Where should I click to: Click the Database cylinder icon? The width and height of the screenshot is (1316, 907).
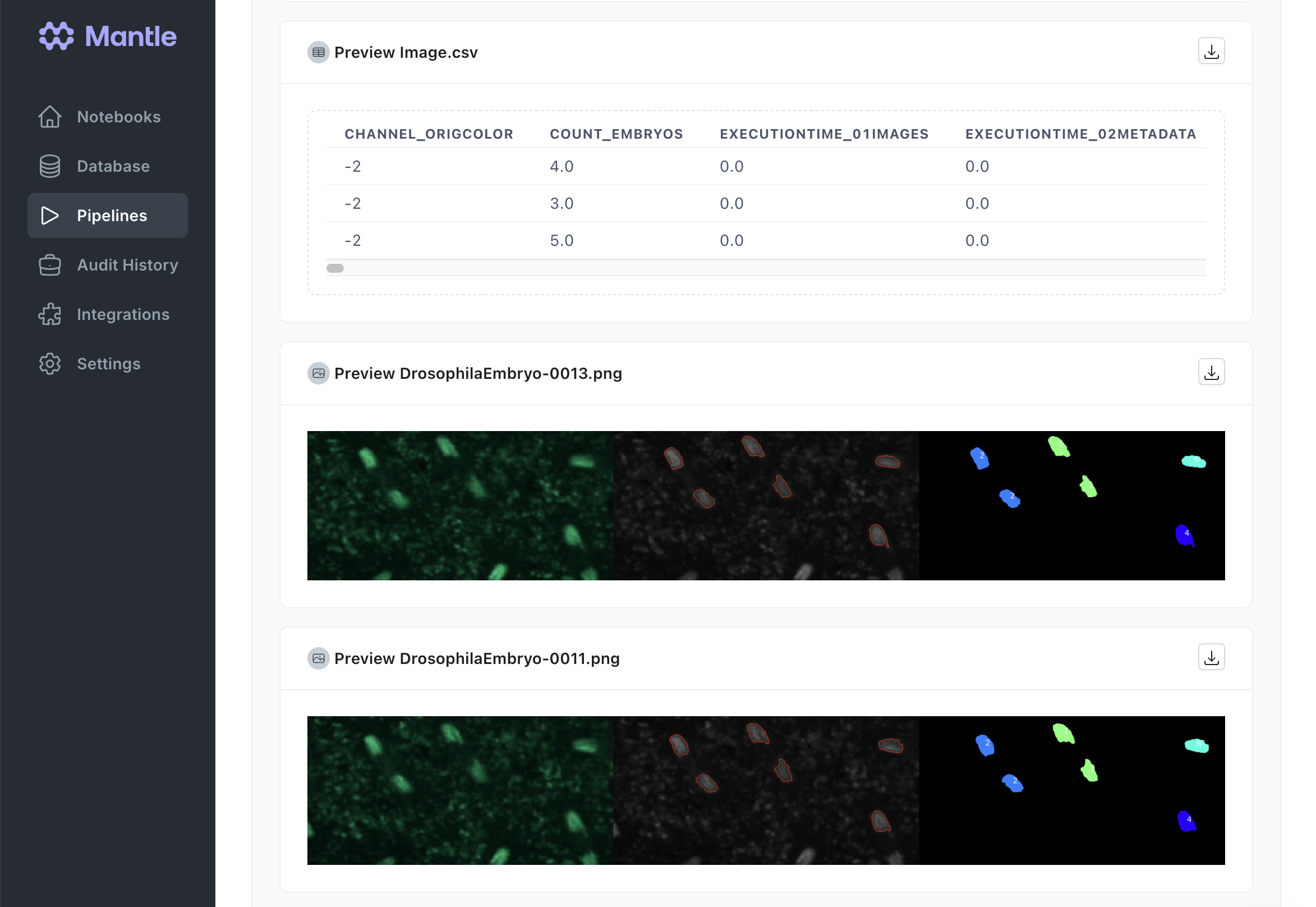[x=50, y=167]
